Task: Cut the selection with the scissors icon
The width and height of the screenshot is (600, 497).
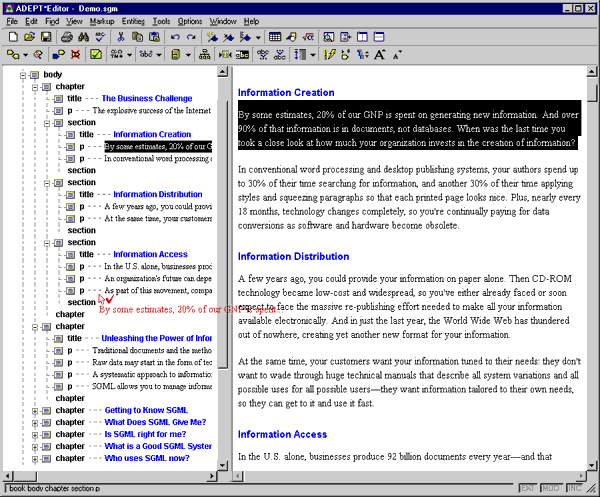Action: pos(121,37)
